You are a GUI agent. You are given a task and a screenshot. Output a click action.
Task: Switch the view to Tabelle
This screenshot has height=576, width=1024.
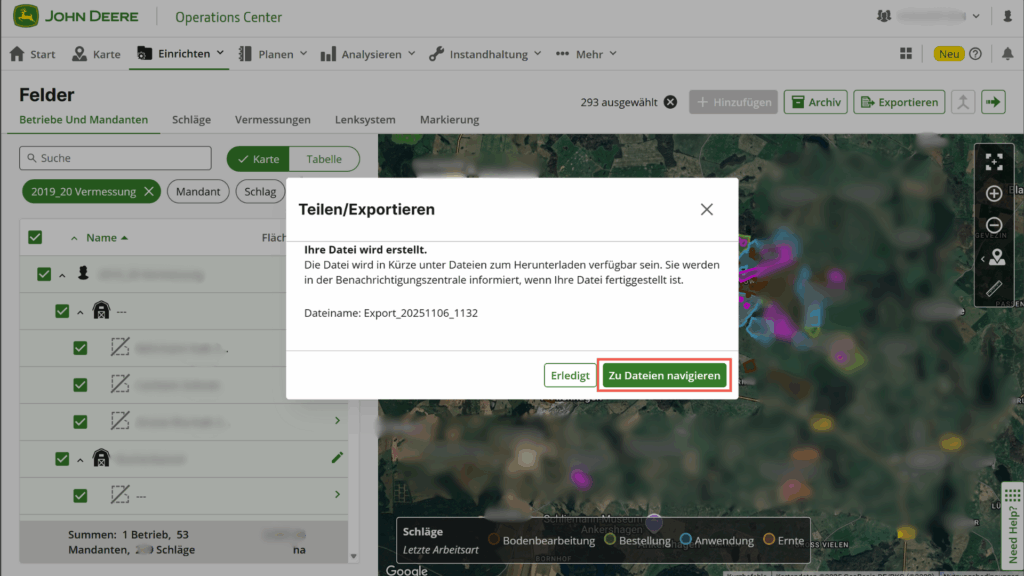point(323,159)
